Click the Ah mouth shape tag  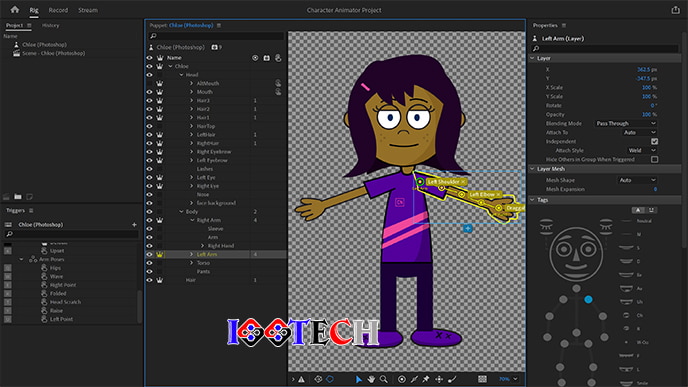click(x=627, y=288)
